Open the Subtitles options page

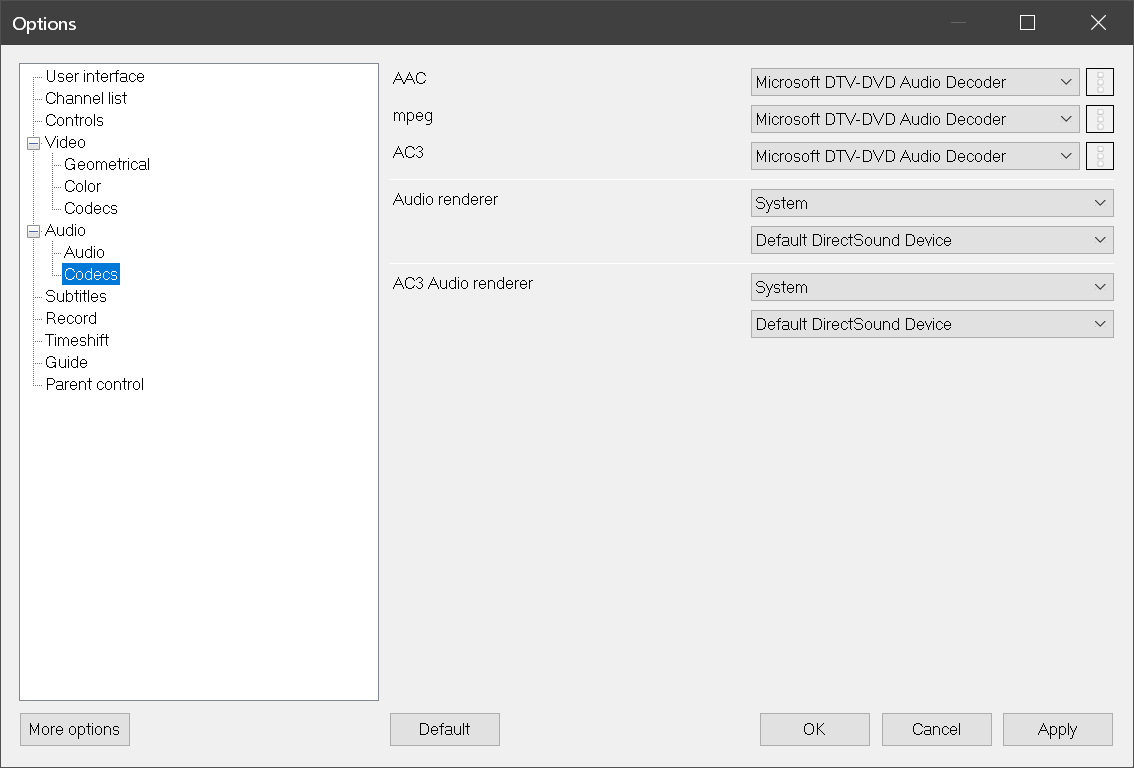point(76,296)
